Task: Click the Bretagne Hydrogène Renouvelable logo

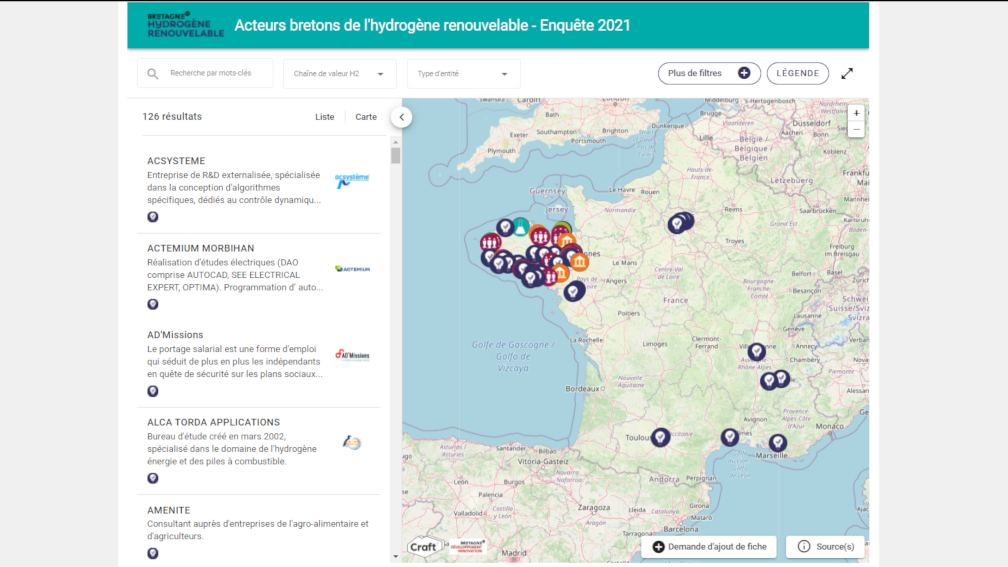Action: (186, 25)
